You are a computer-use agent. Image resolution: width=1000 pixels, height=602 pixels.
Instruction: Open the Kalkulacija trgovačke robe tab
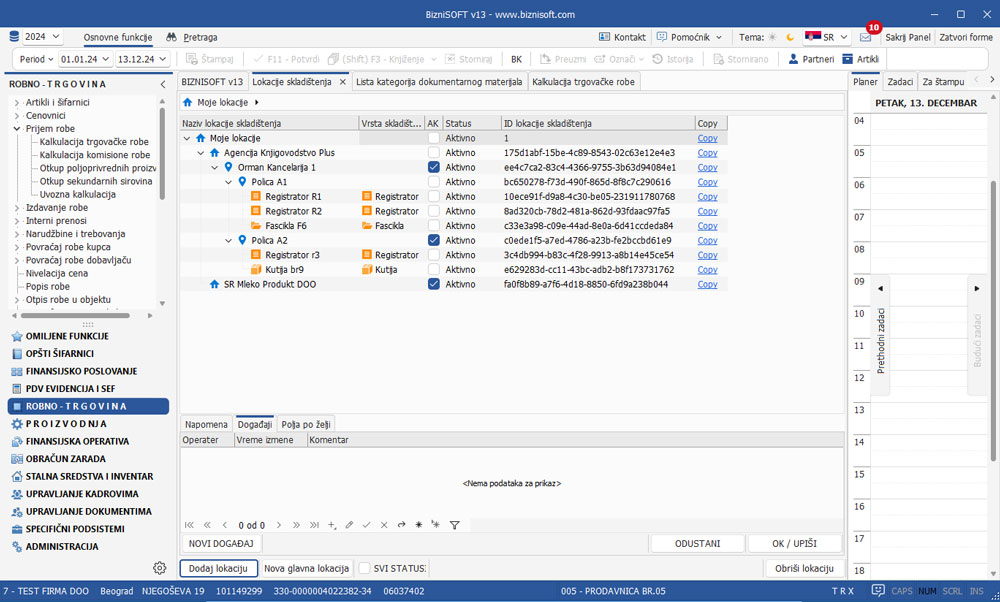(x=582, y=81)
